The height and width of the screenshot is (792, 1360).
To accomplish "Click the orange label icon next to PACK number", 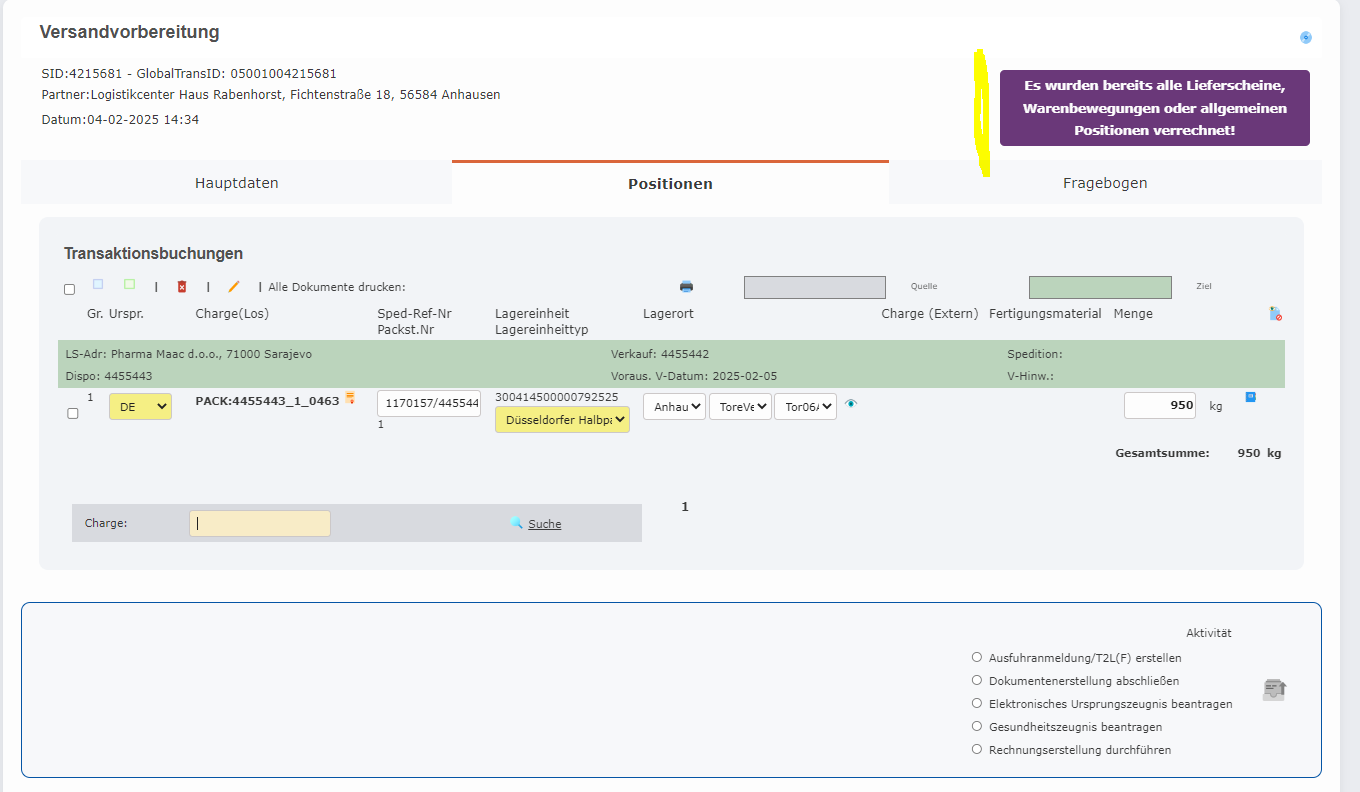I will pos(350,398).
